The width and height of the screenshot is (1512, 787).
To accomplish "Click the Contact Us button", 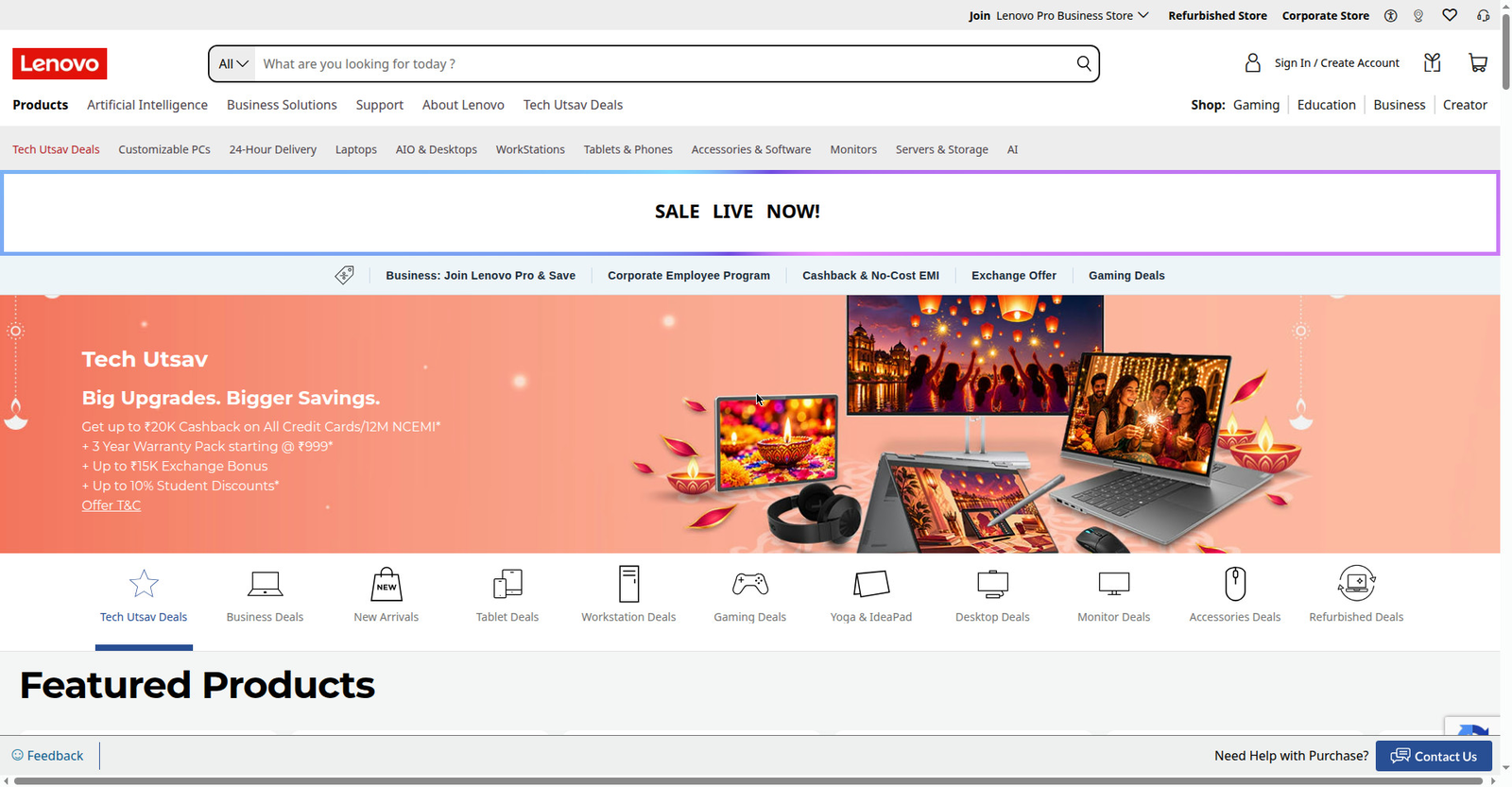I will click(x=1434, y=756).
